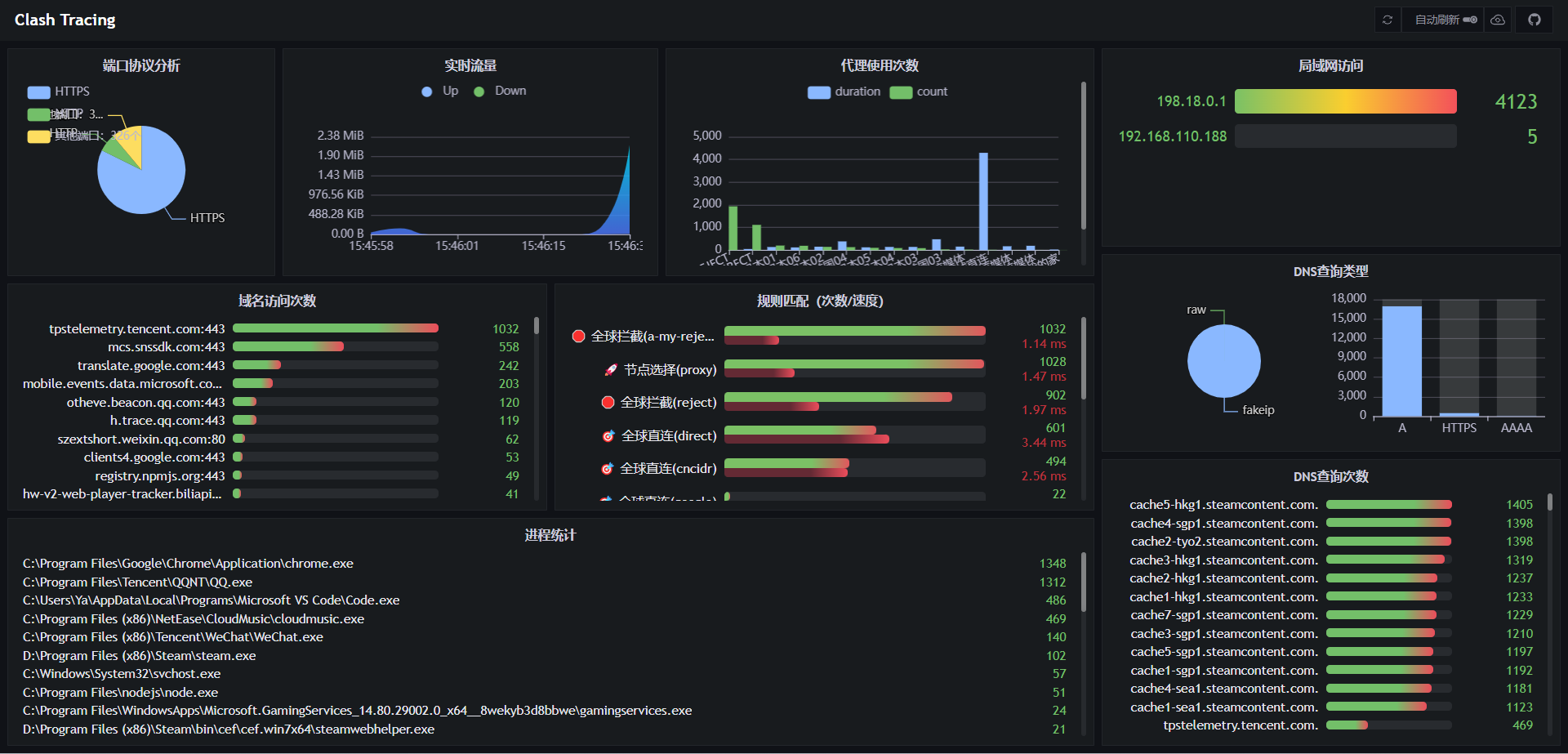Click the scrollbar of the proxy usage chart
This screenshot has height=754, width=1568.
pyautogui.click(x=1084, y=155)
